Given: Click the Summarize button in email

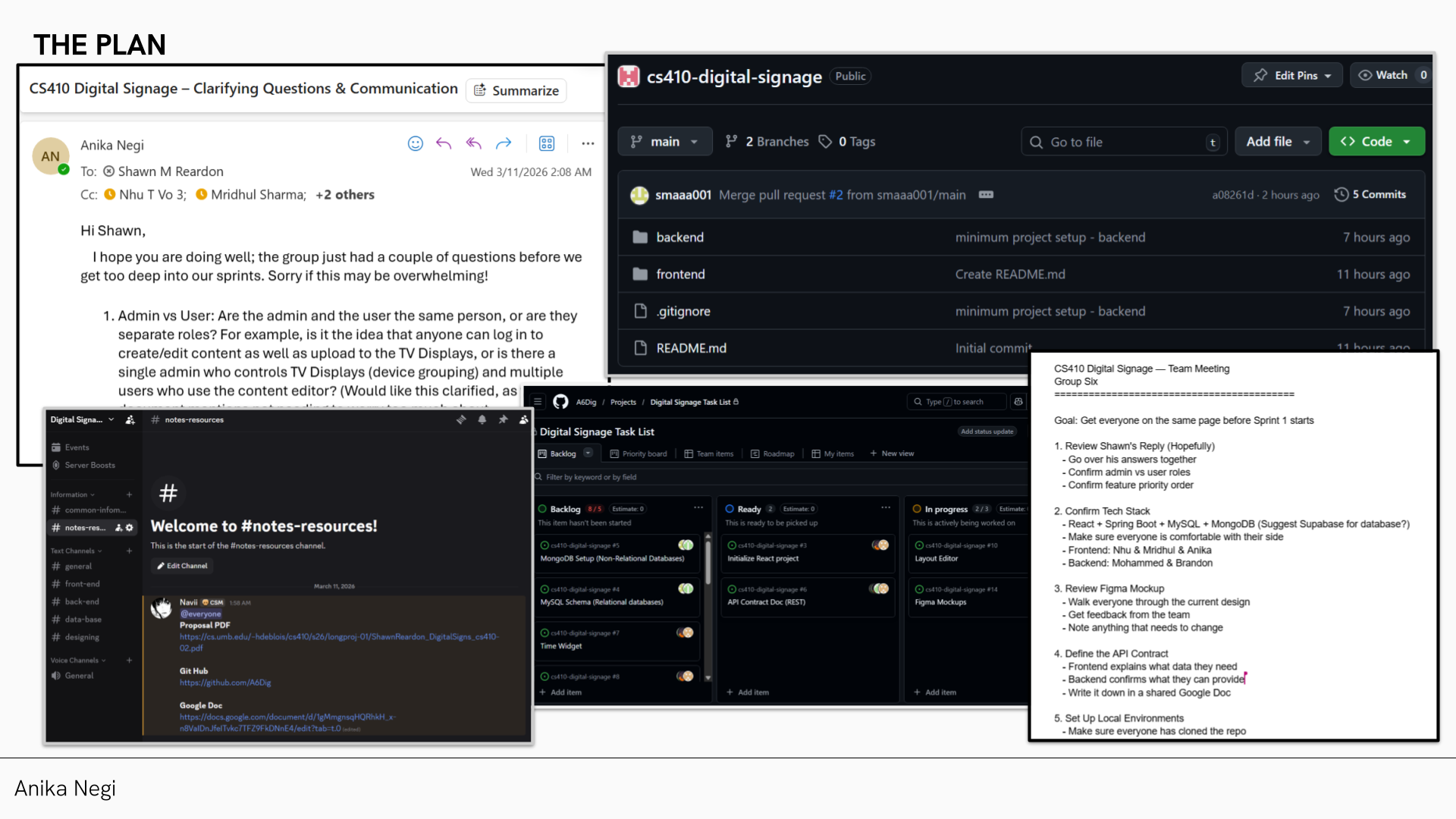Looking at the screenshot, I should click(516, 91).
